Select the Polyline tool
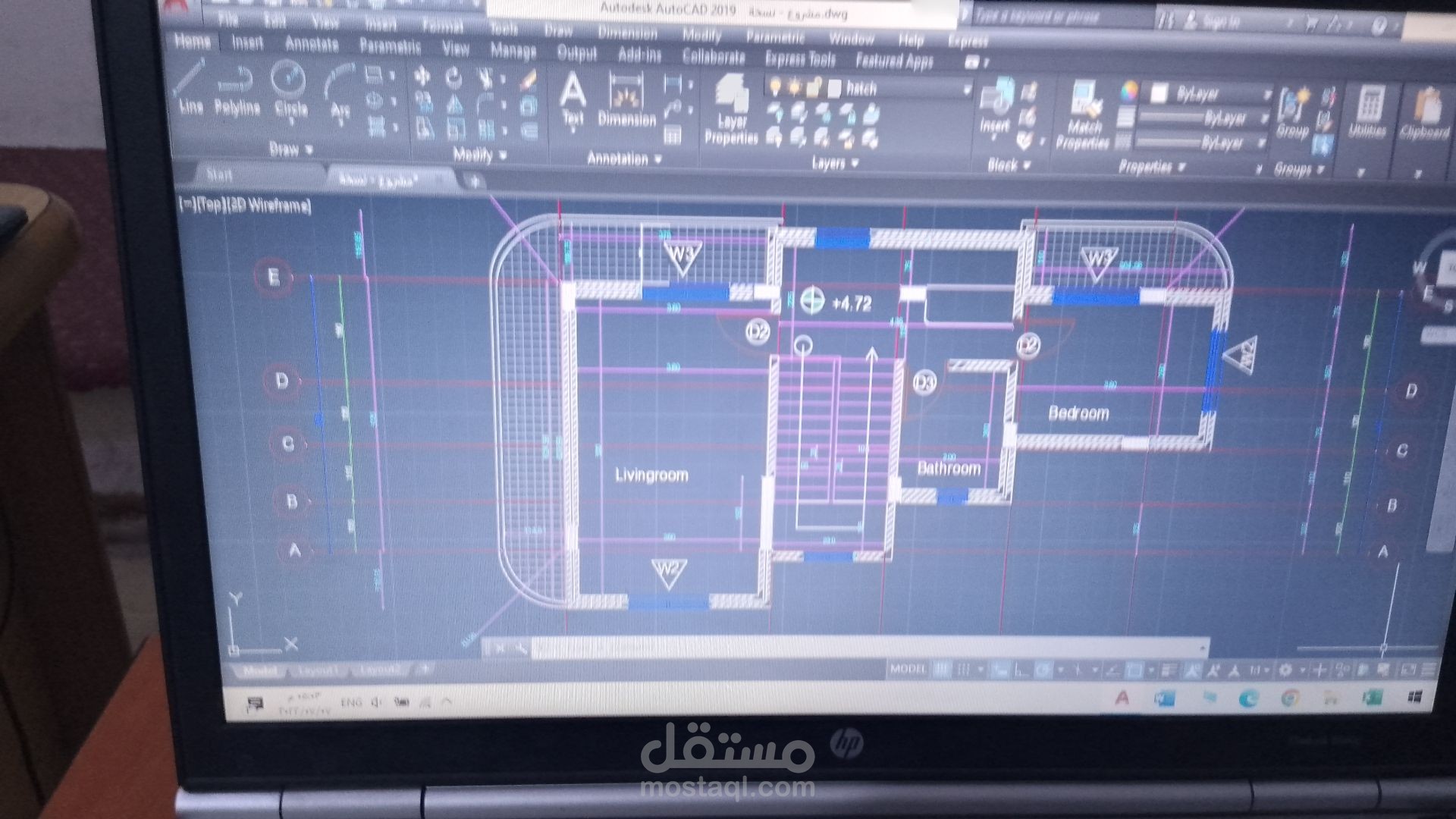 pos(237,89)
